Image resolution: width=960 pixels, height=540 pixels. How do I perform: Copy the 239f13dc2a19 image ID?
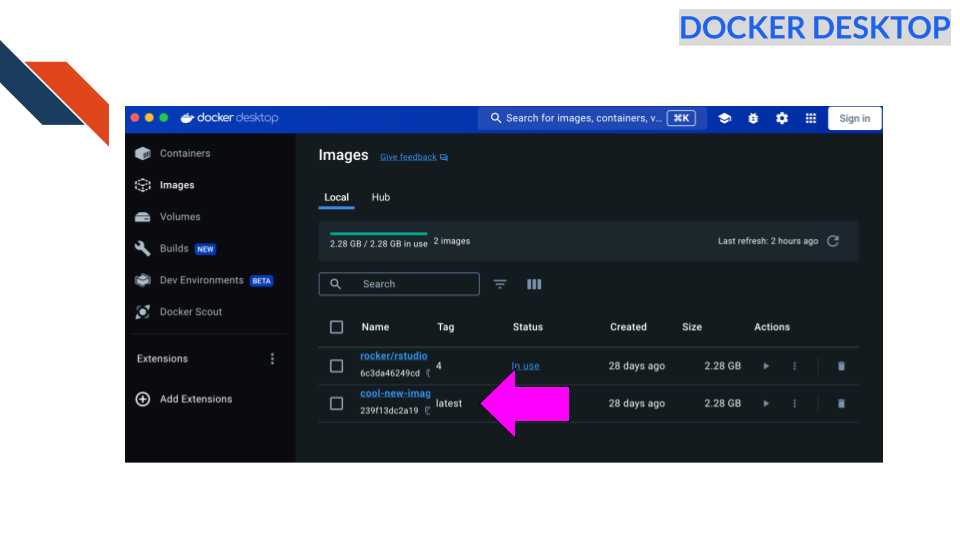427,411
